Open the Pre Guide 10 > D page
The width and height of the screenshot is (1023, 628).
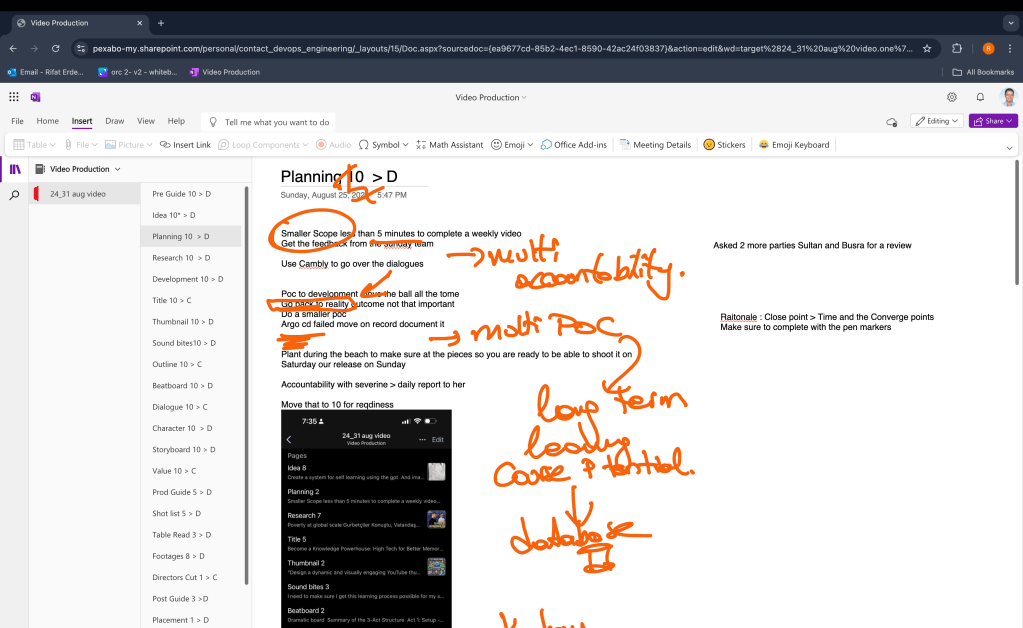pyautogui.click(x=191, y=194)
